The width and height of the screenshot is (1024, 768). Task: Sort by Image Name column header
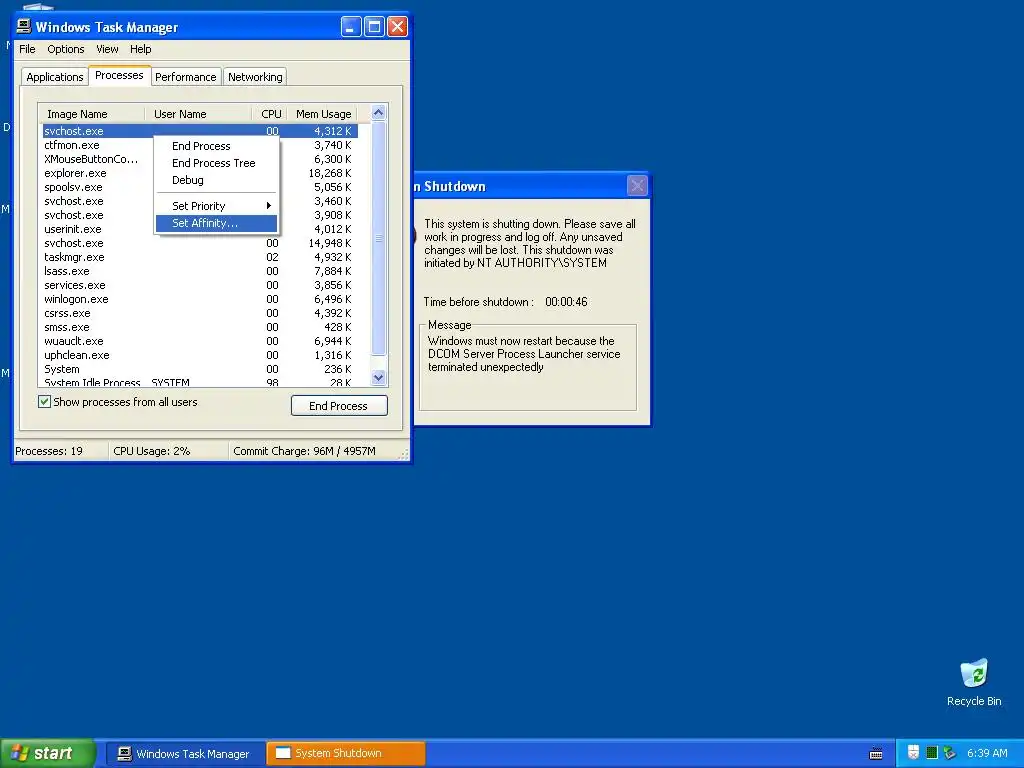[91, 114]
